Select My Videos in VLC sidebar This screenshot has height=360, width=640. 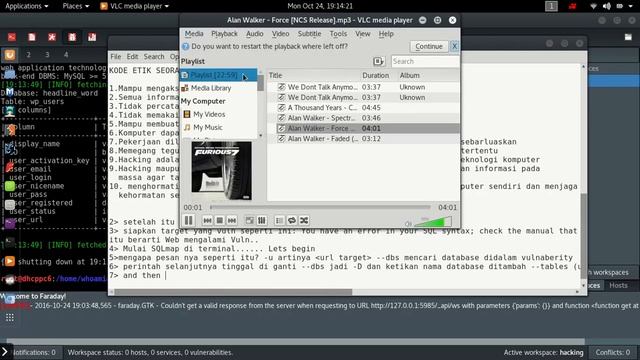coord(218,114)
